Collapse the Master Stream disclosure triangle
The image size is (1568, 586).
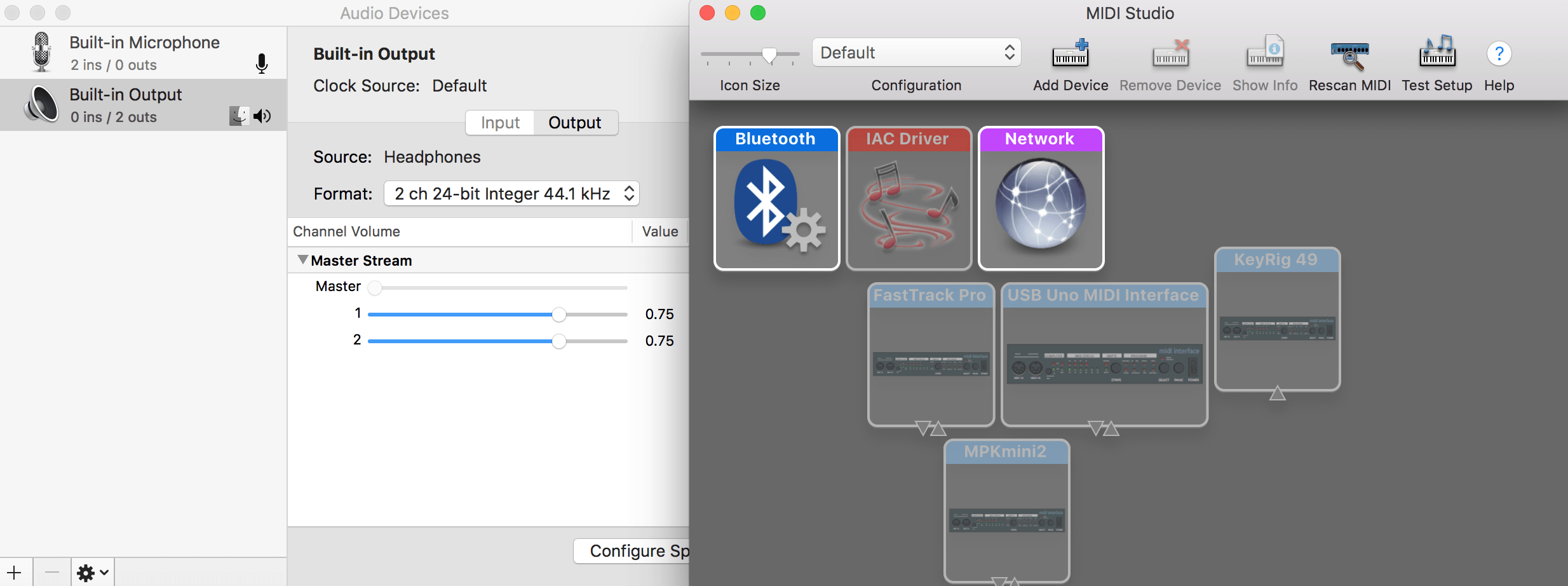point(303,260)
